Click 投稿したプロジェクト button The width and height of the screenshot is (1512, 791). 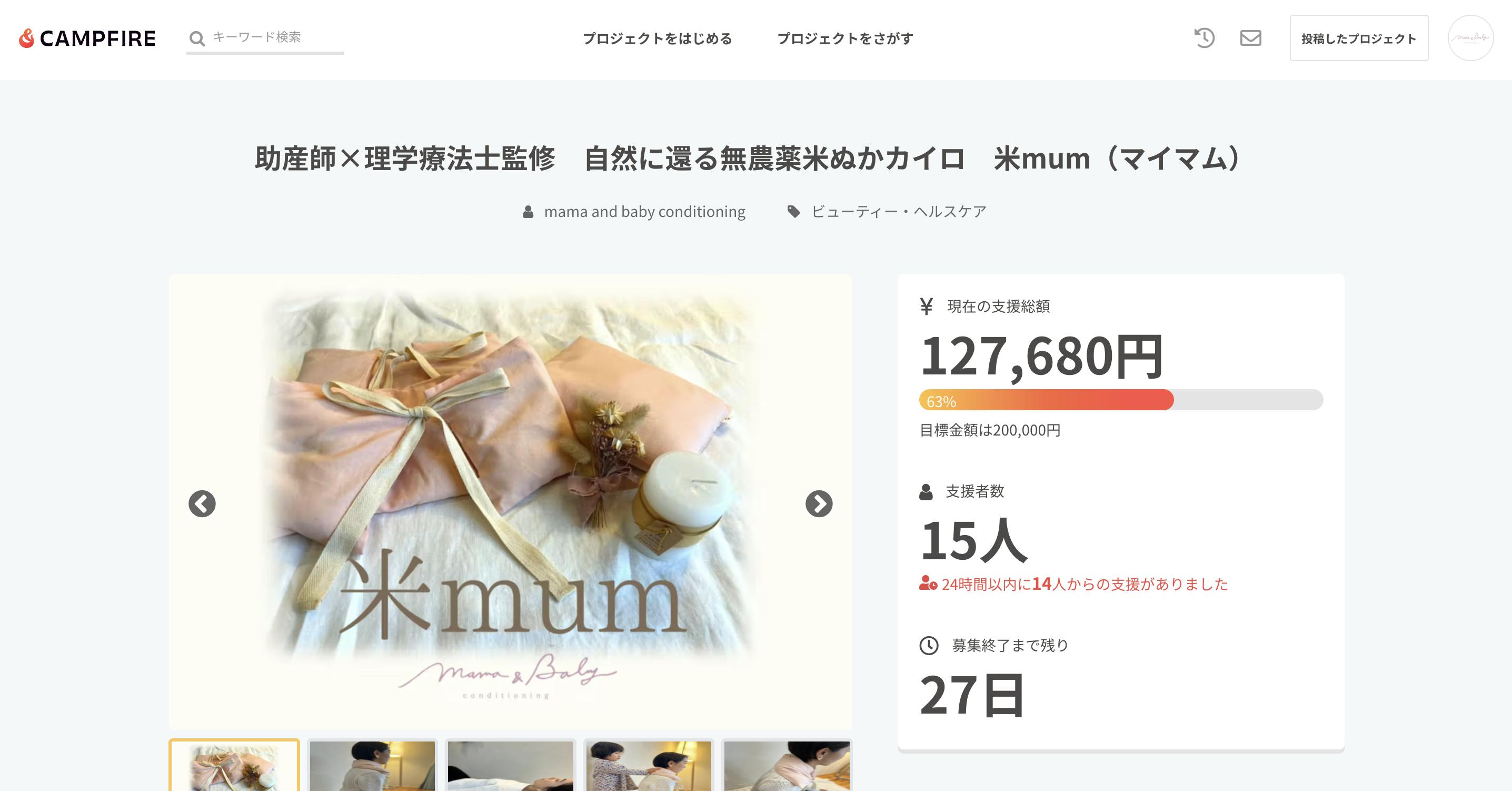(x=1359, y=38)
